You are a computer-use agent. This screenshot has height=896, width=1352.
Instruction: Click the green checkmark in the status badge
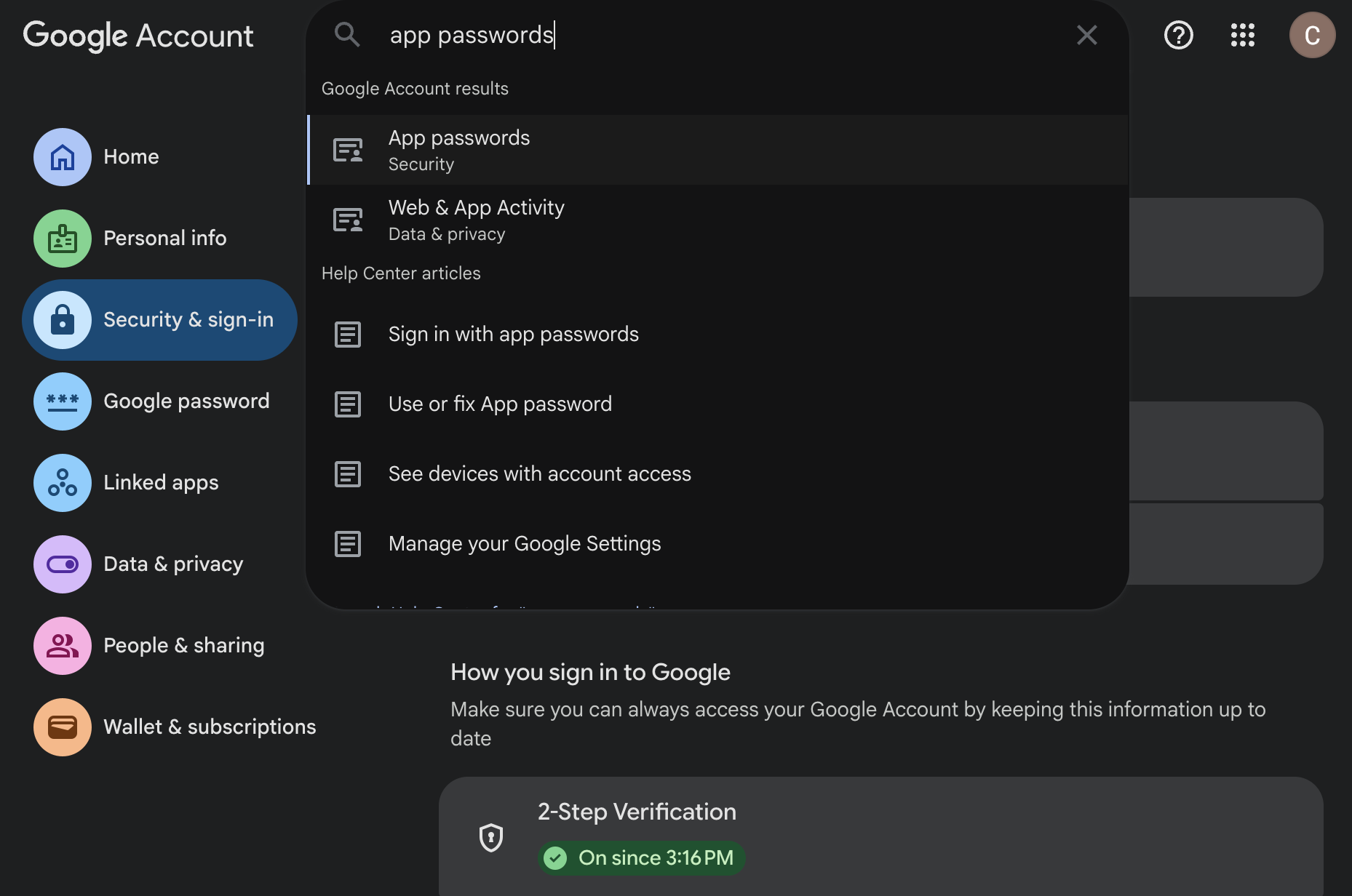click(x=555, y=858)
